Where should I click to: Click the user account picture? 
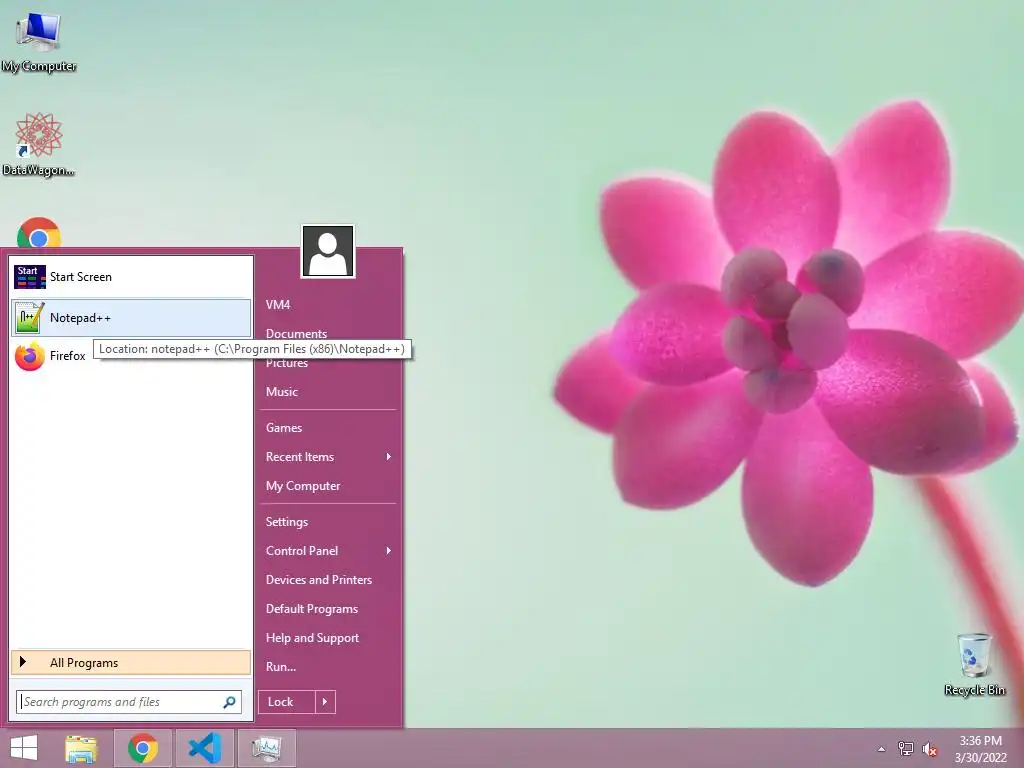[328, 251]
